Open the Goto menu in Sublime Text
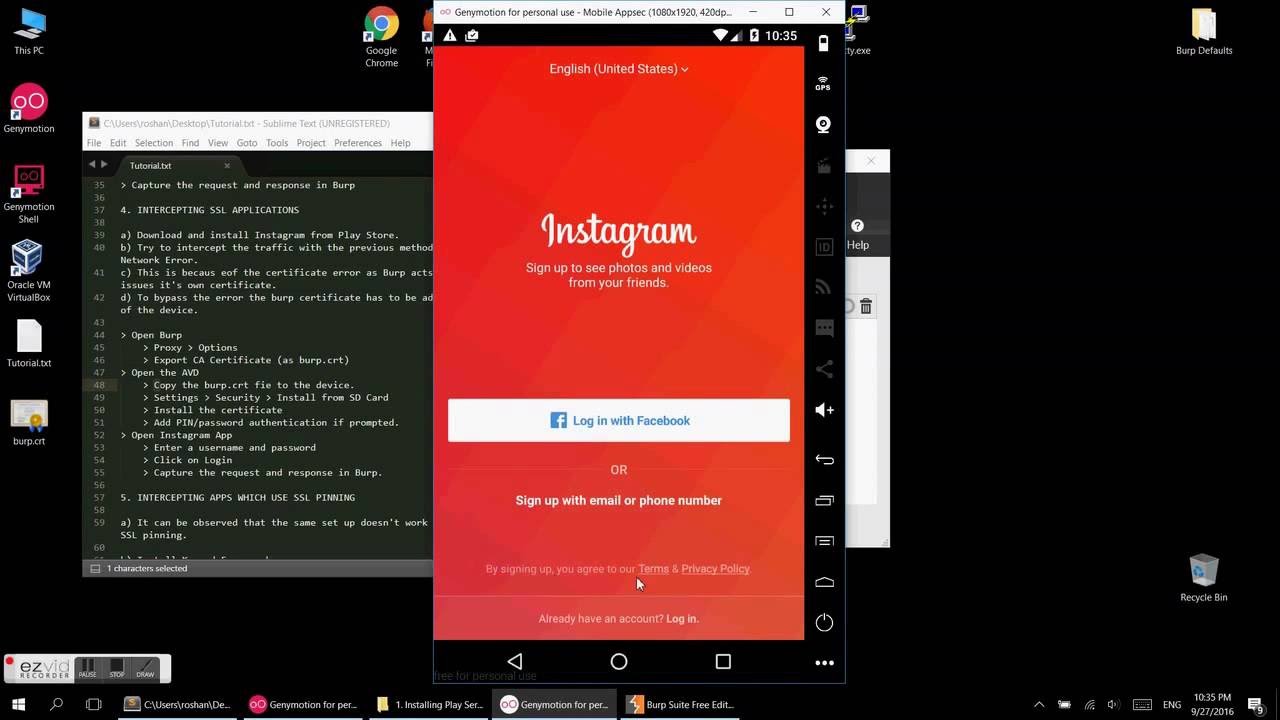 click(x=247, y=143)
